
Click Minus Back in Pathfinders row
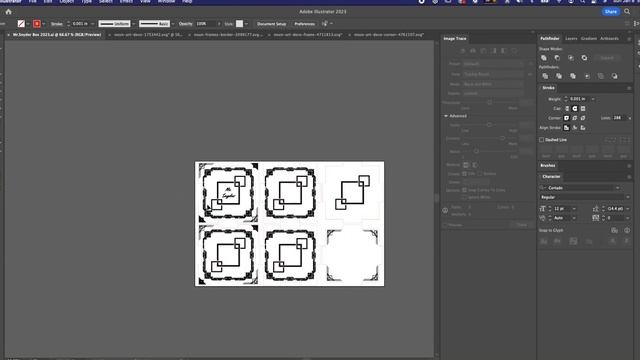[x=614, y=76]
